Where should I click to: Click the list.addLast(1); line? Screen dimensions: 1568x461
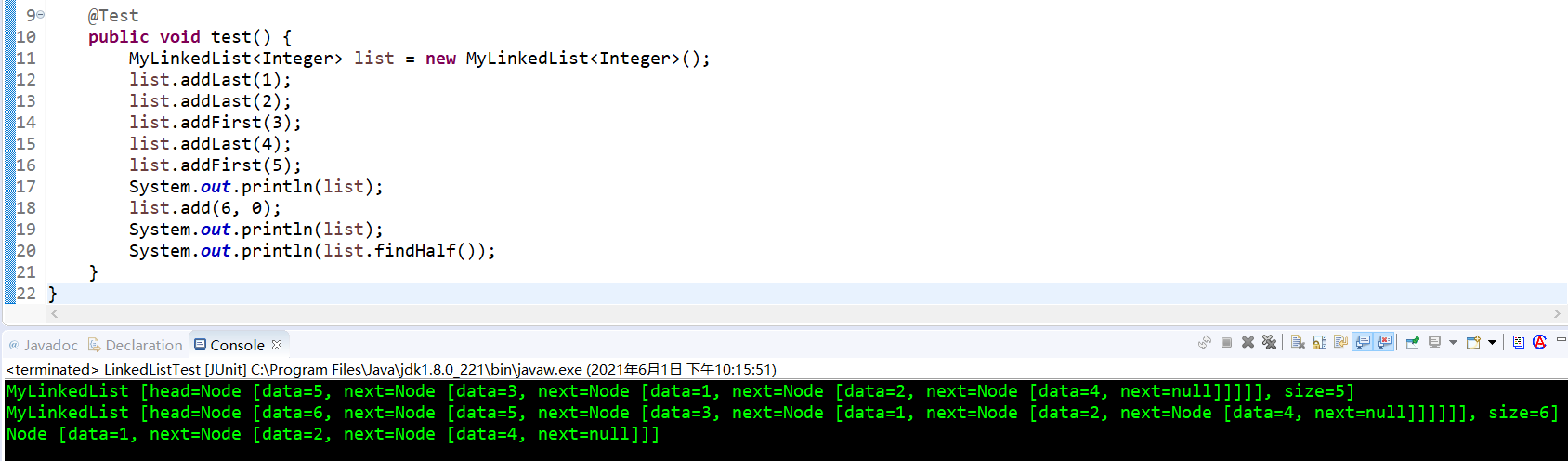(210, 80)
